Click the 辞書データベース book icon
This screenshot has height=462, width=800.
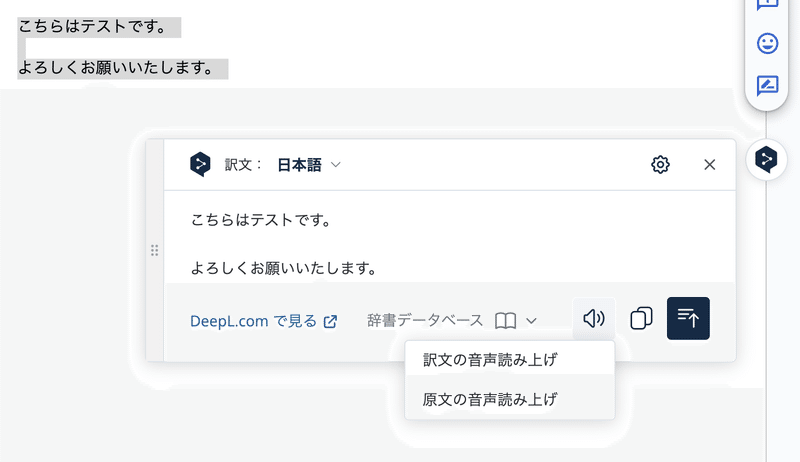[x=506, y=321]
